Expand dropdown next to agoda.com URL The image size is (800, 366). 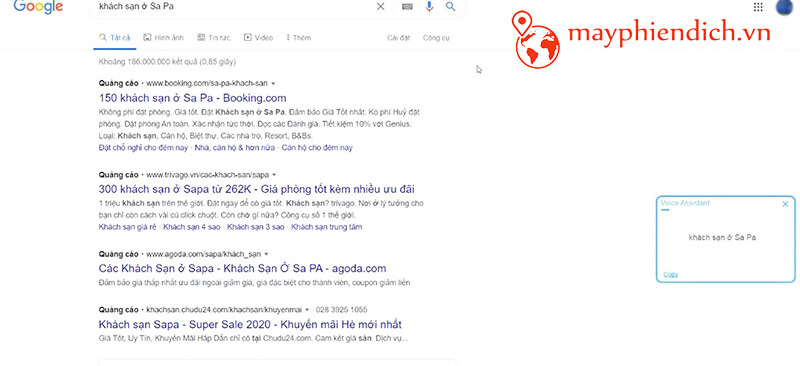tap(266, 254)
